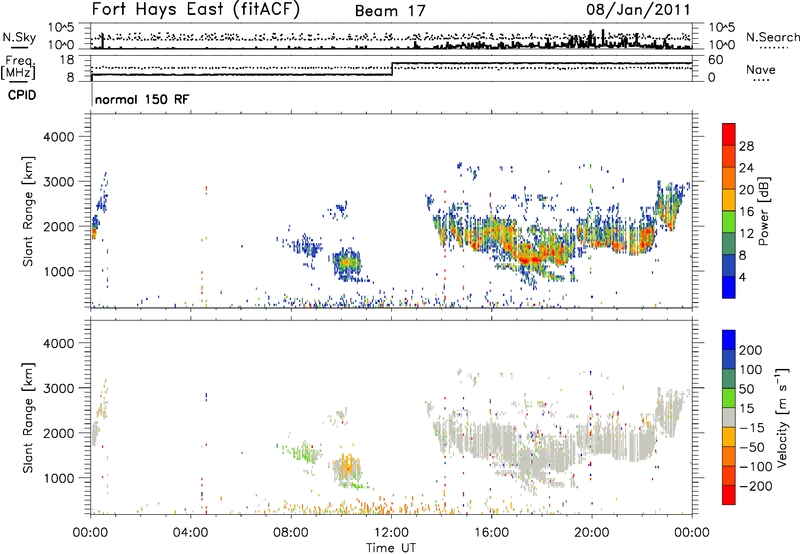Click the '16:00' time axis tick label
This screenshot has width=800, height=554.
pos(491,532)
